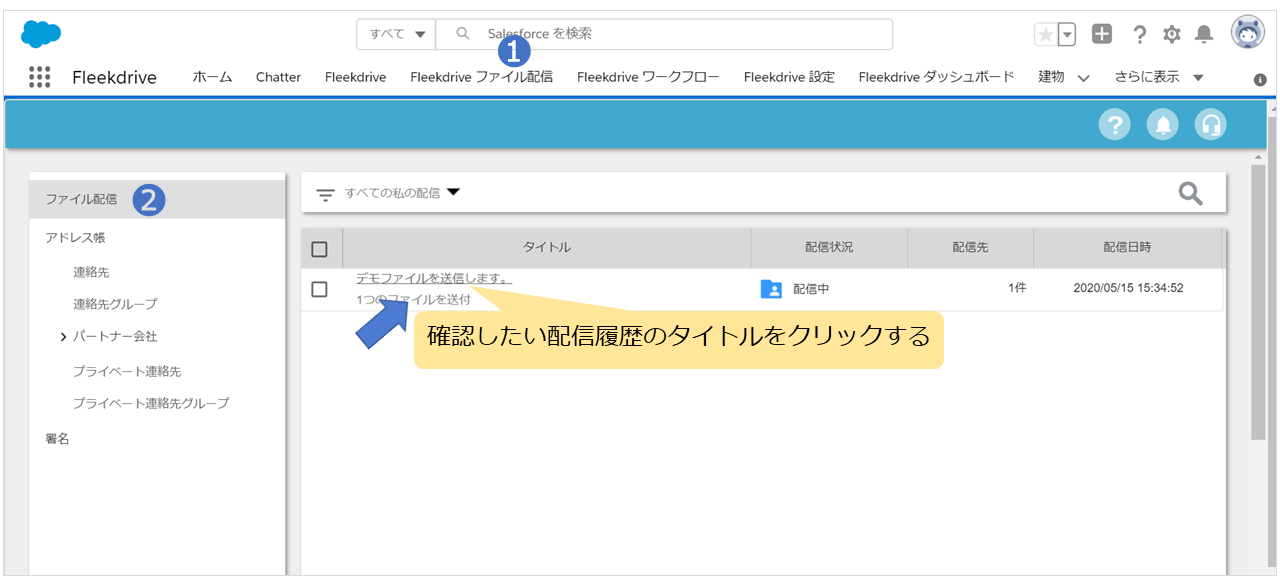The height and width of the screenshot is (585, 1280).
Task: Check the デモファイル row checkbox
Action: pyautogui.click(x=320, y=289)
